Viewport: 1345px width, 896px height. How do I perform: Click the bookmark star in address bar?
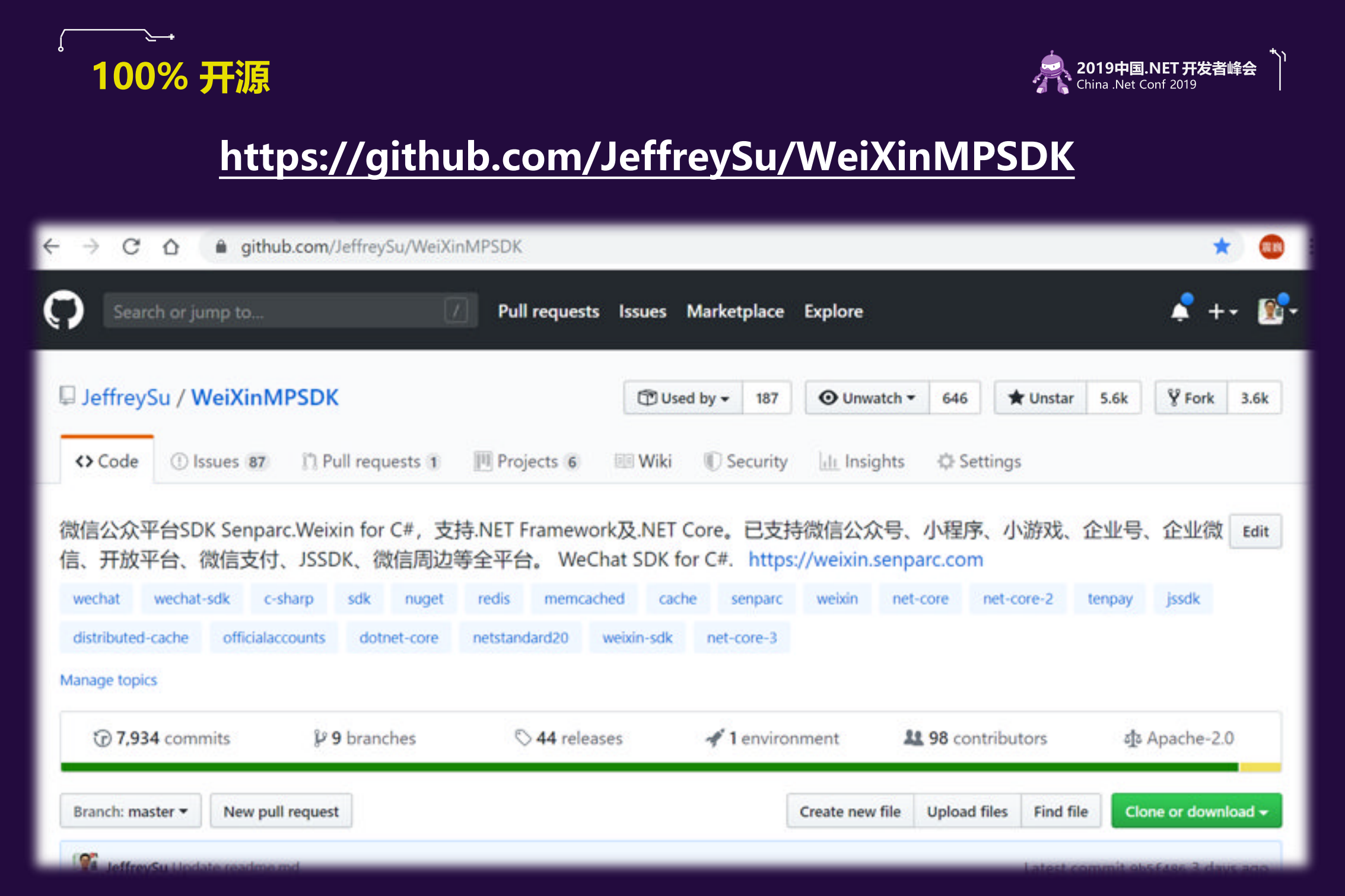[x=1221, y=247]
